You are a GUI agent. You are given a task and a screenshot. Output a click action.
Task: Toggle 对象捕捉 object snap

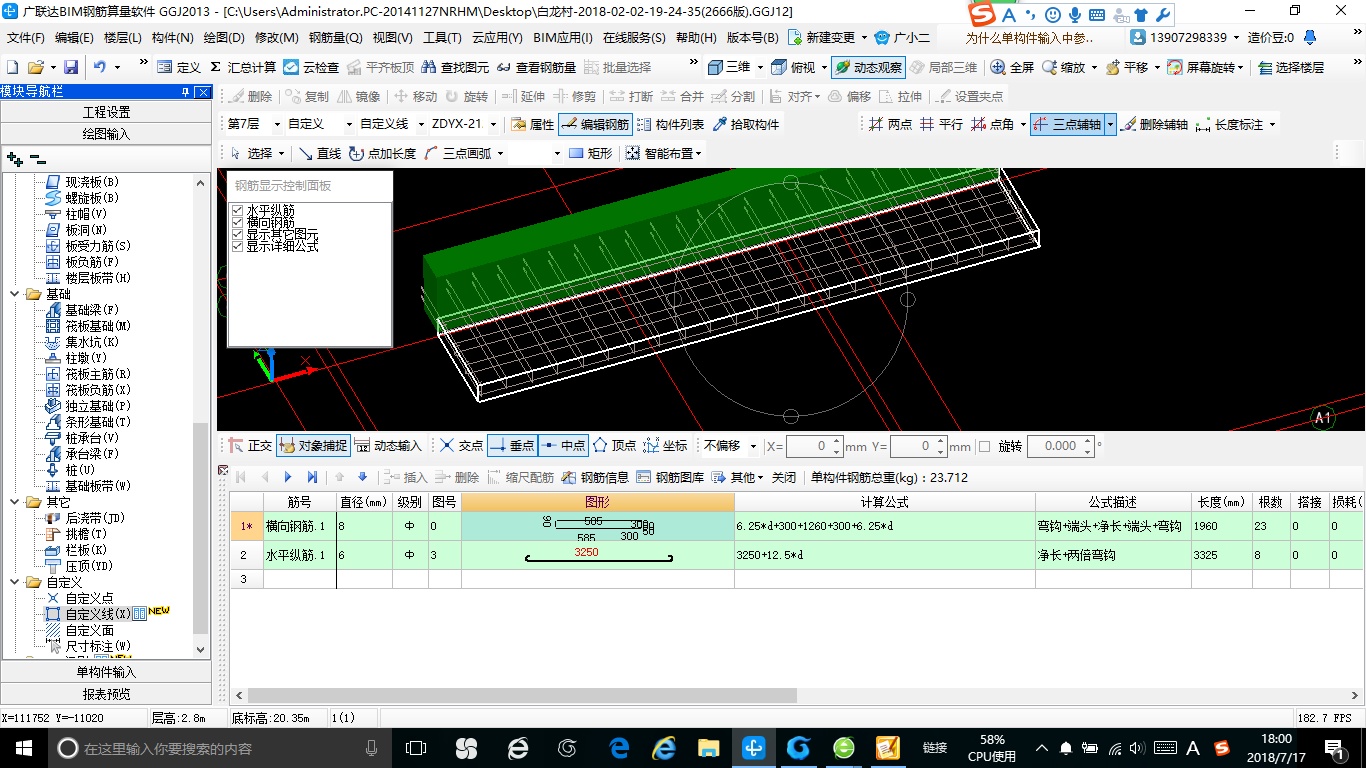point(312,446)
